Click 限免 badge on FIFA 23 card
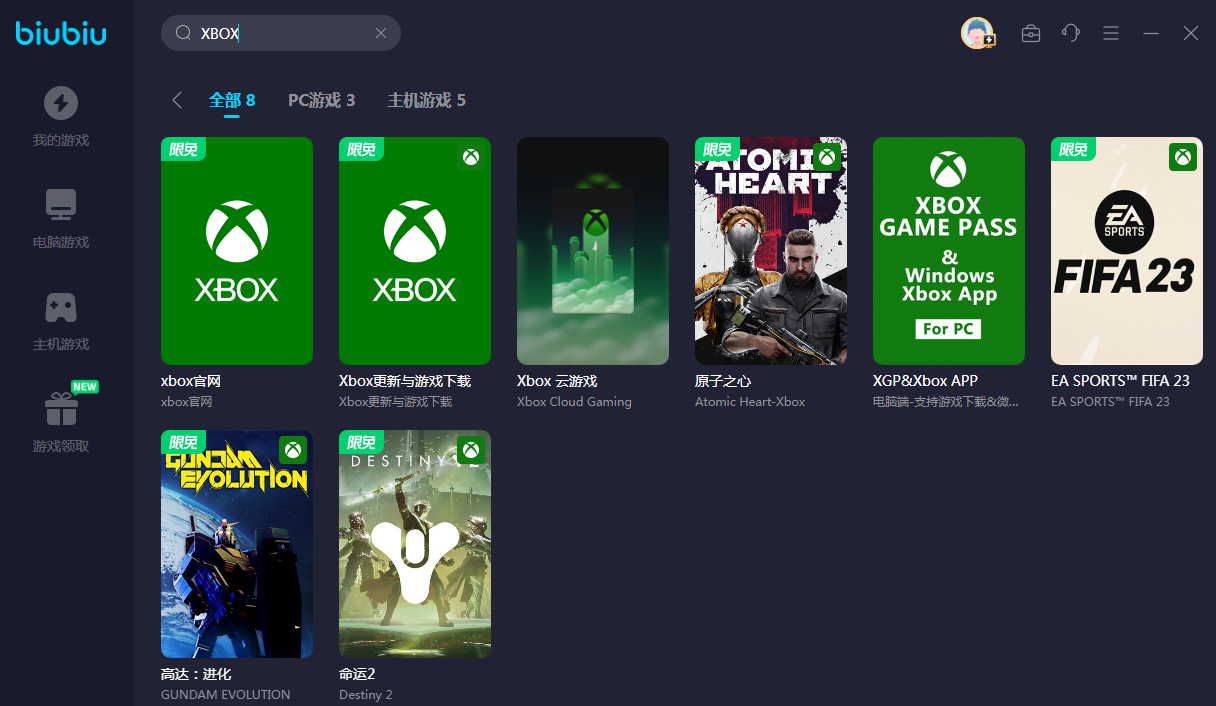 [x=1073, y=149]
